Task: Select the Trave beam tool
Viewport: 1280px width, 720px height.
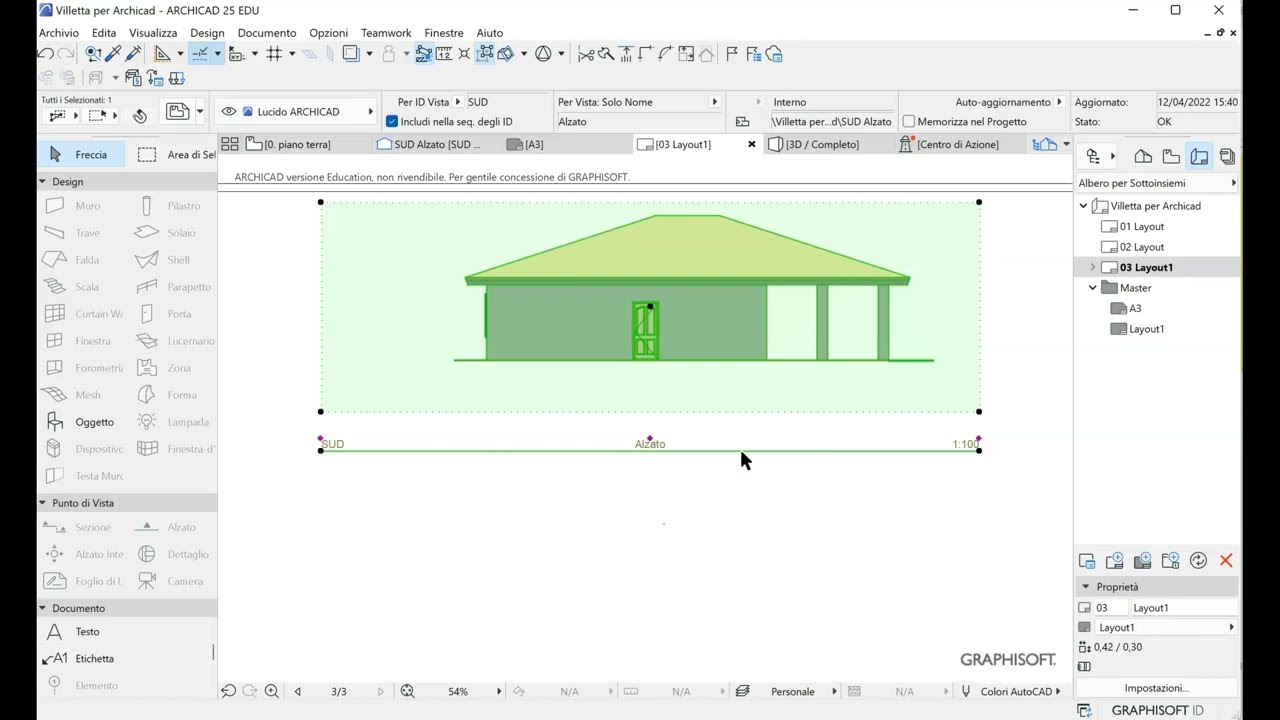Action: tap(76, 233)
